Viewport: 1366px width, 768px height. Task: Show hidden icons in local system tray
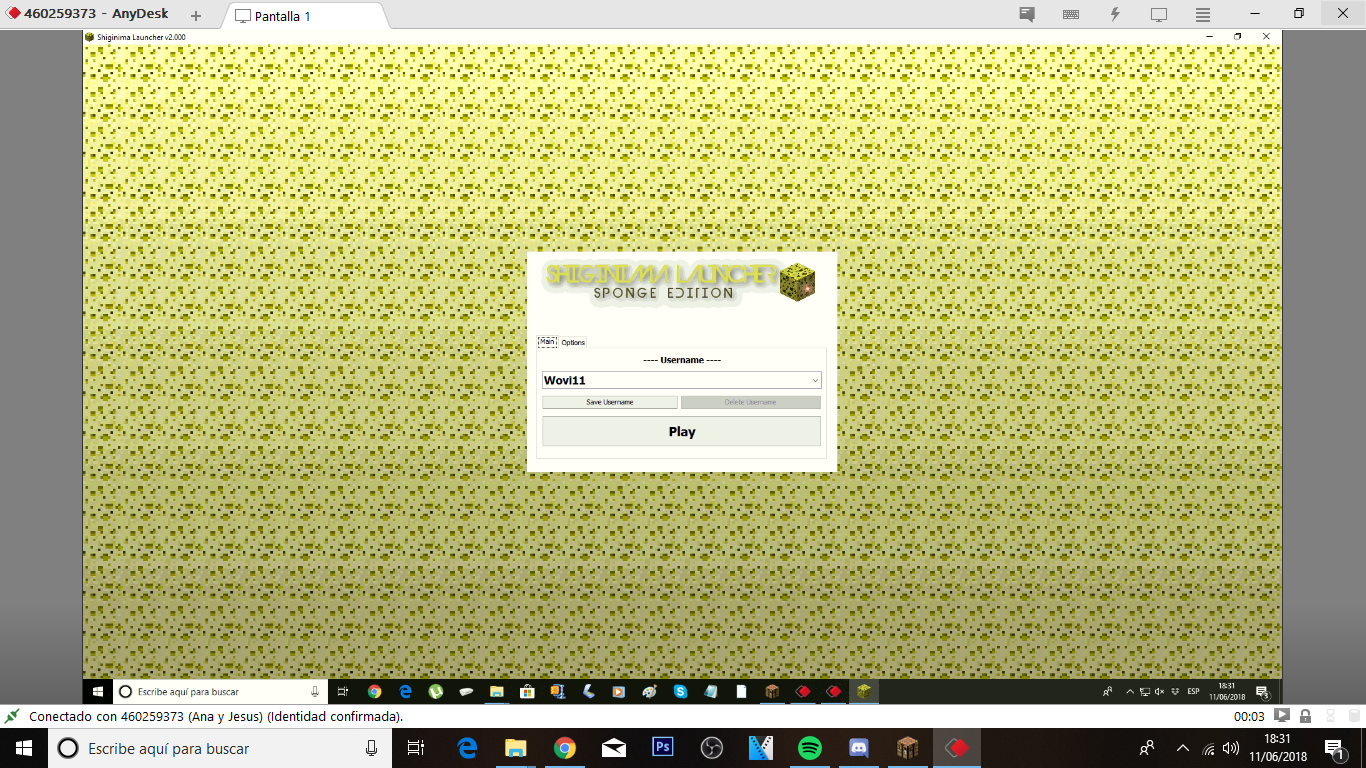click(x=1182, y=748)
